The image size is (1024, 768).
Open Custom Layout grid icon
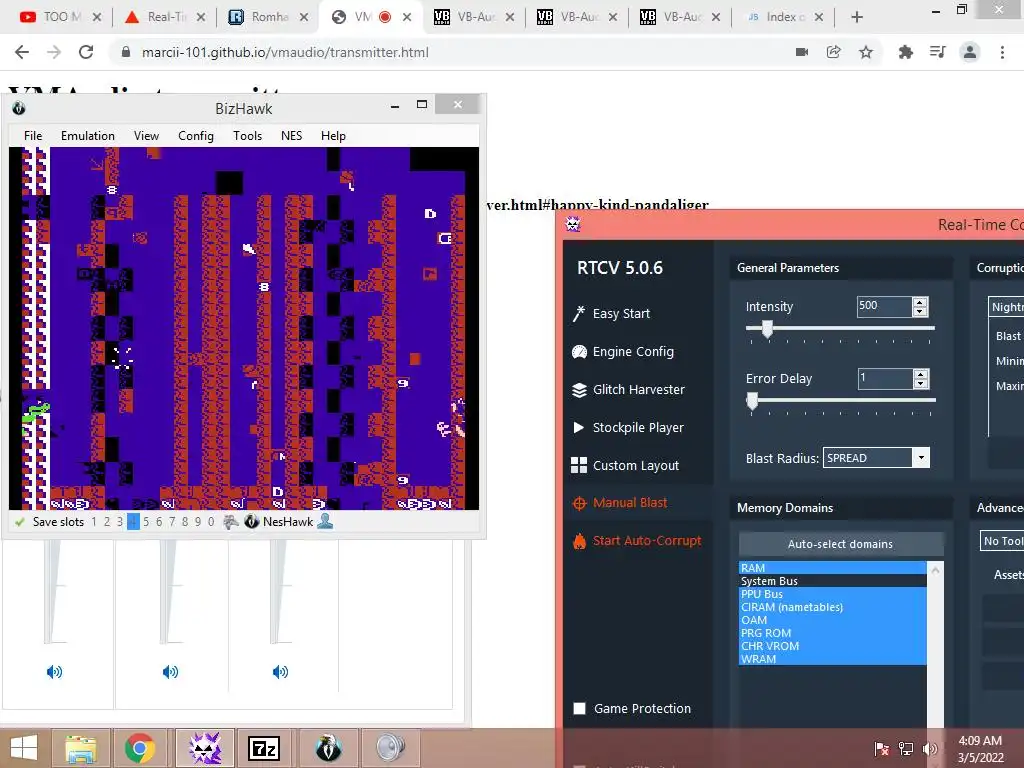(x=579, y=465)
